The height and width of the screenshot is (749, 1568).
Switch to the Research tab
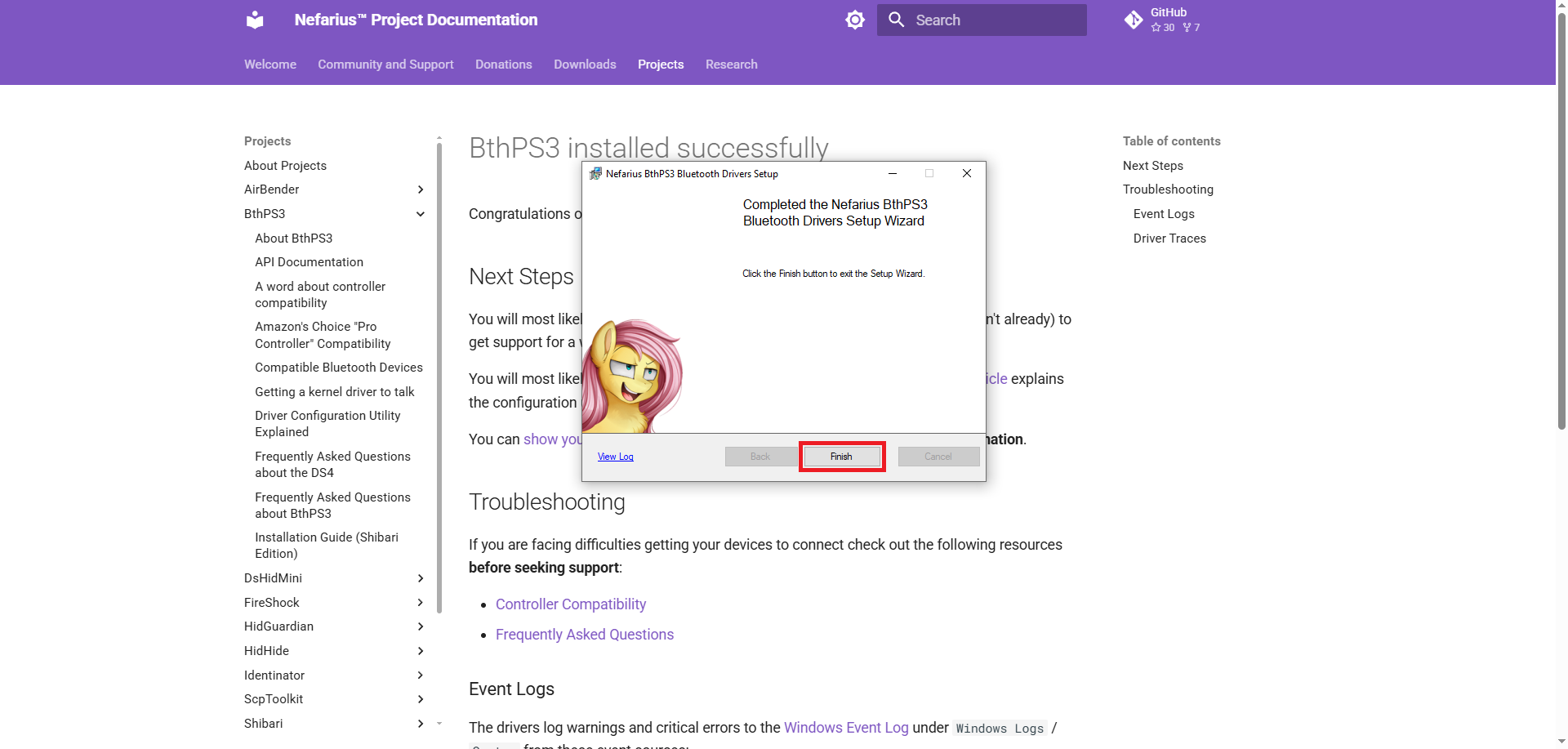[731, 65]
